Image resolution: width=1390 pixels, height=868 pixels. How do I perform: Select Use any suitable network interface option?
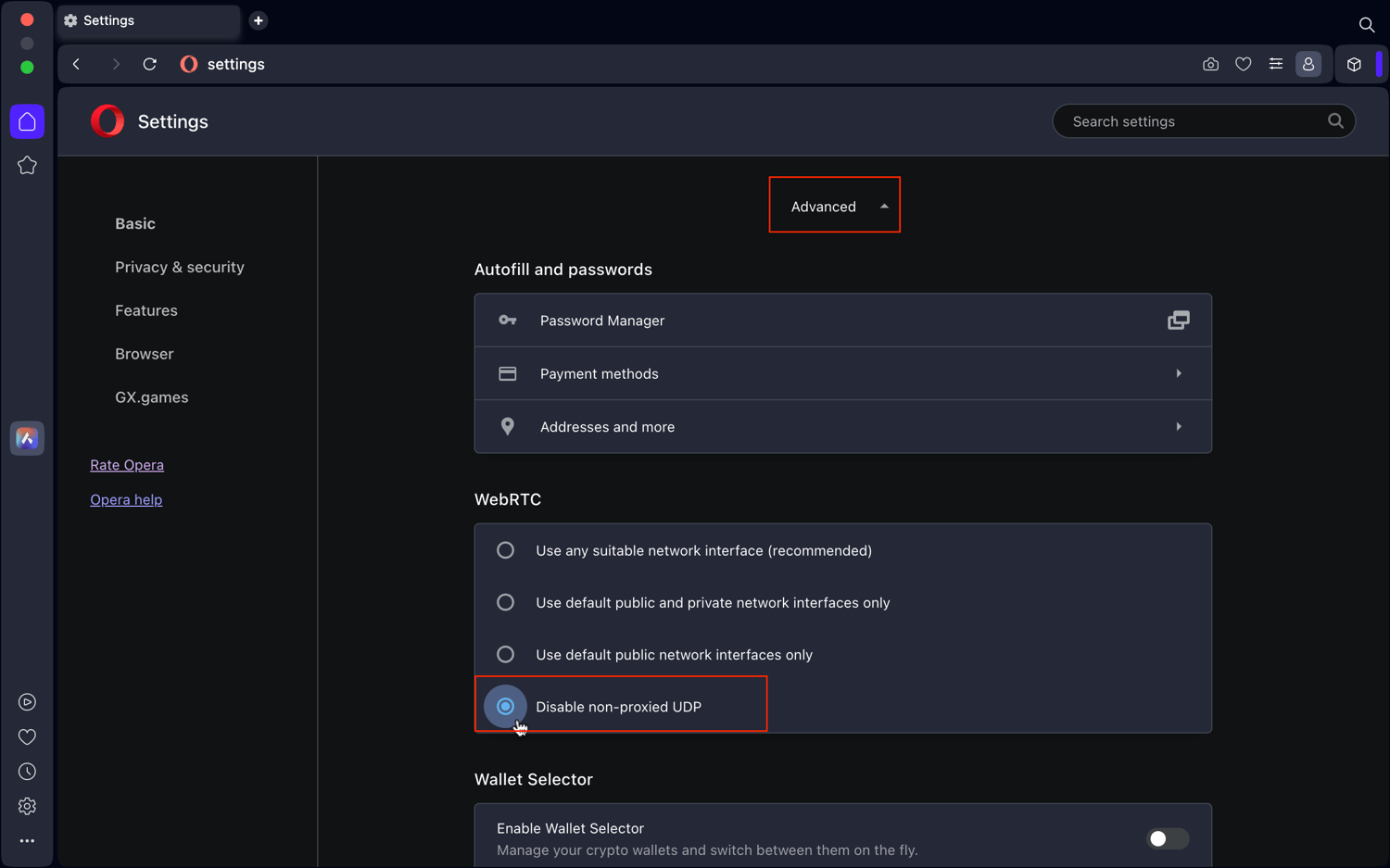tap(505, 550)
